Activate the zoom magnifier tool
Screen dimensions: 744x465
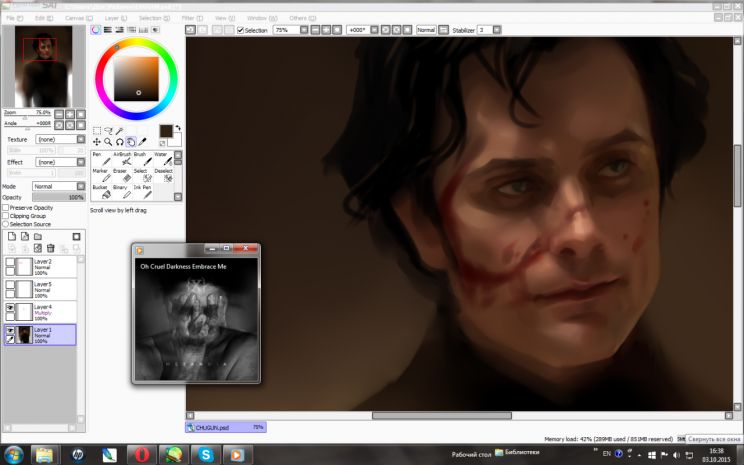[108, 142]
